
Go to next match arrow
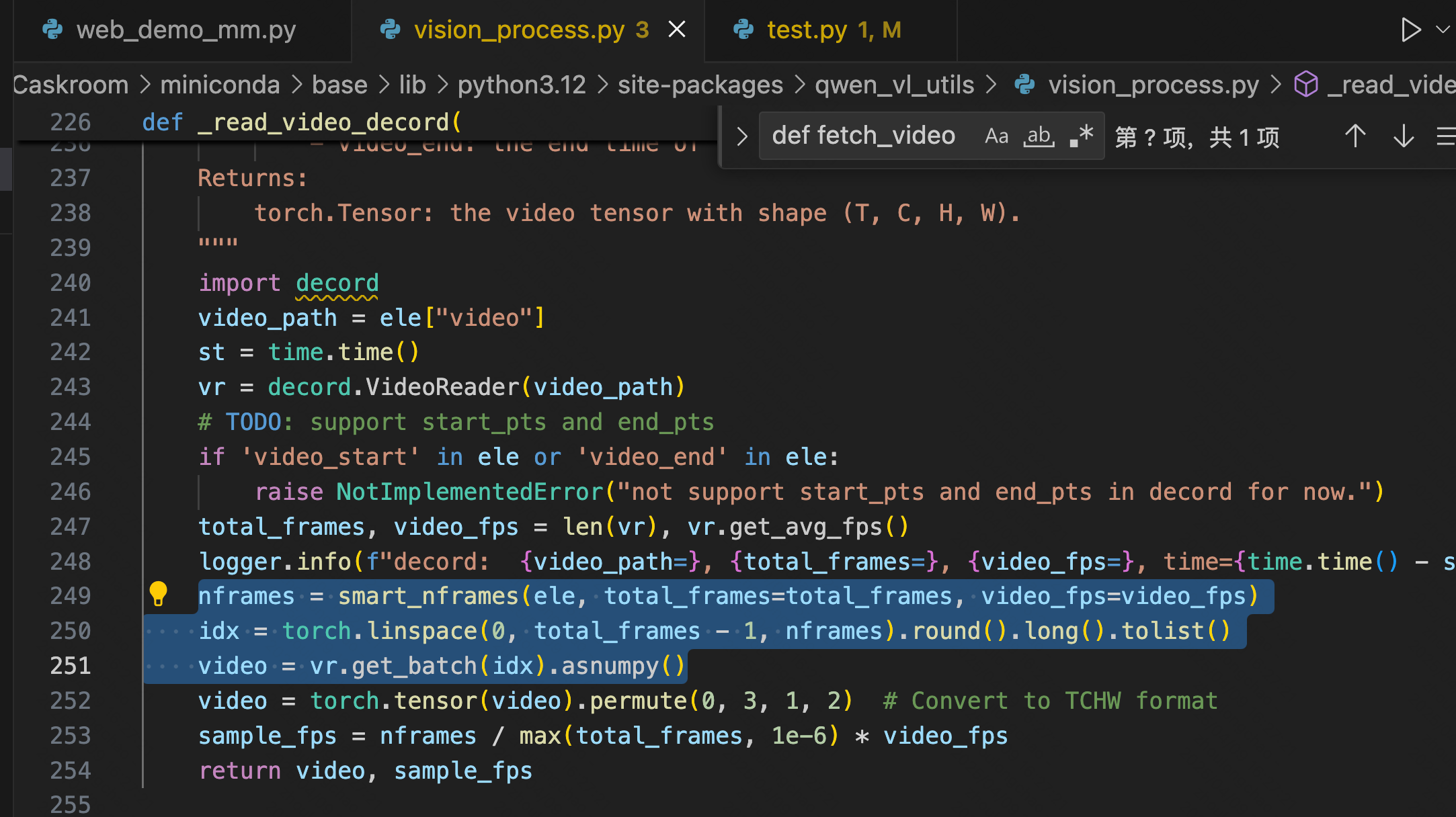[x=1404, y=136]
